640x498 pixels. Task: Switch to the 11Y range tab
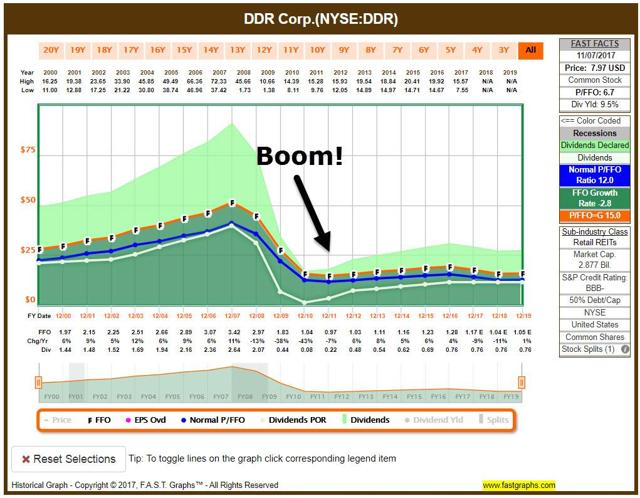tap(291, 50)
